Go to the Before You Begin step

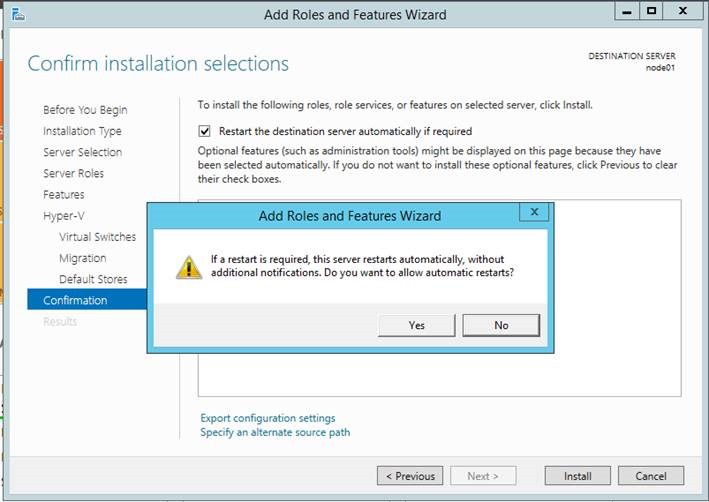[85, 110]
